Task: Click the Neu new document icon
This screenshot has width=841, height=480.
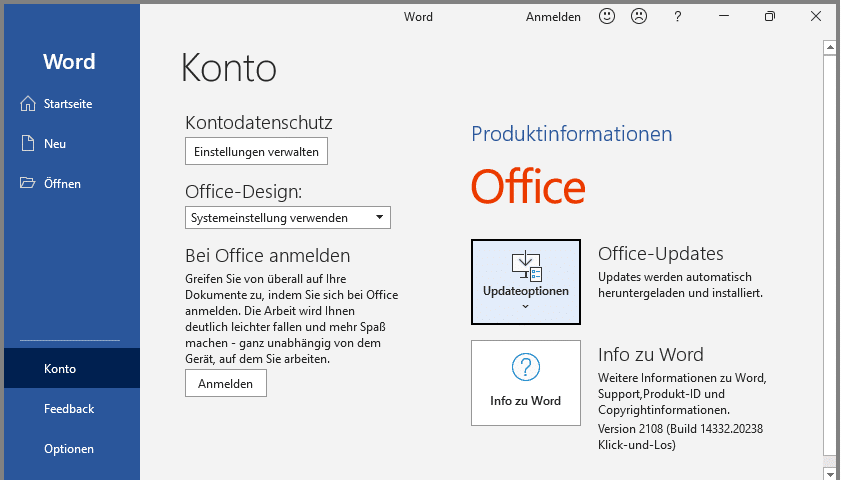Action: 27,143
